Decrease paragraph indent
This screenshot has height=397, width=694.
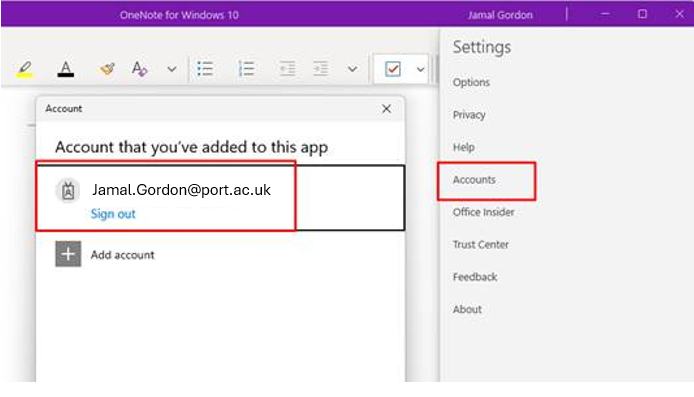click(288, 69)
